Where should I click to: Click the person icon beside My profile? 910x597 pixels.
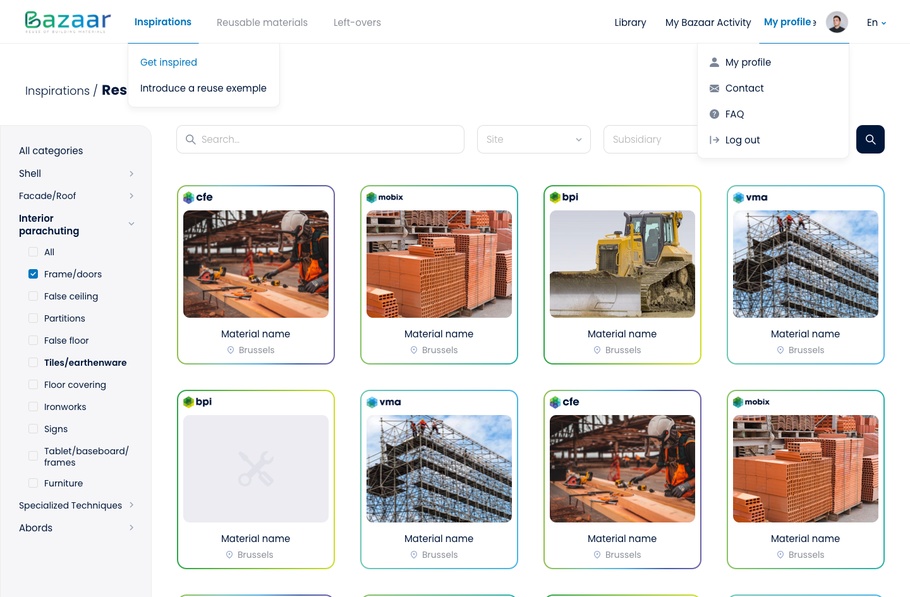pos(714,62)
